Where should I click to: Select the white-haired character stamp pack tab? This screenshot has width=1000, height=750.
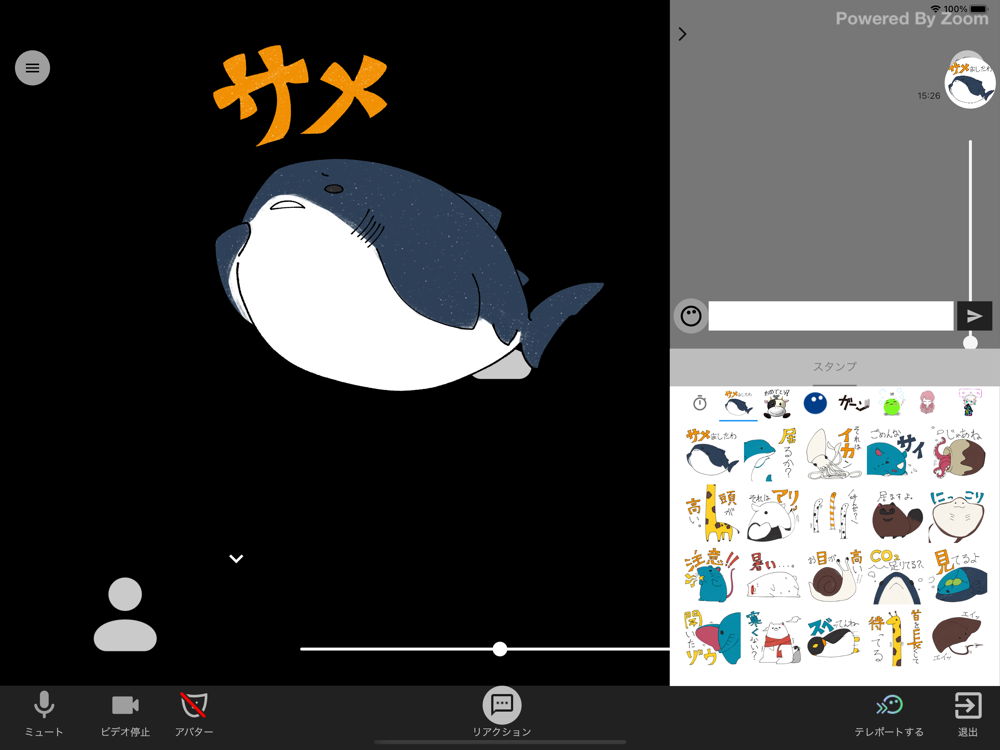click(x=969, y=404)
